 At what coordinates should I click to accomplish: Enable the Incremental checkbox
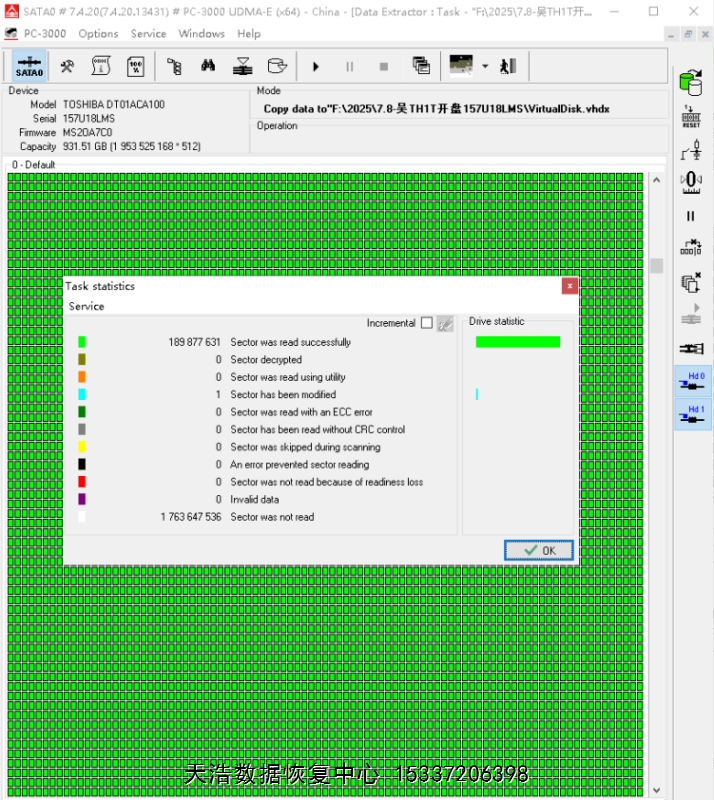pyautogui.click(x=427, y=323)
